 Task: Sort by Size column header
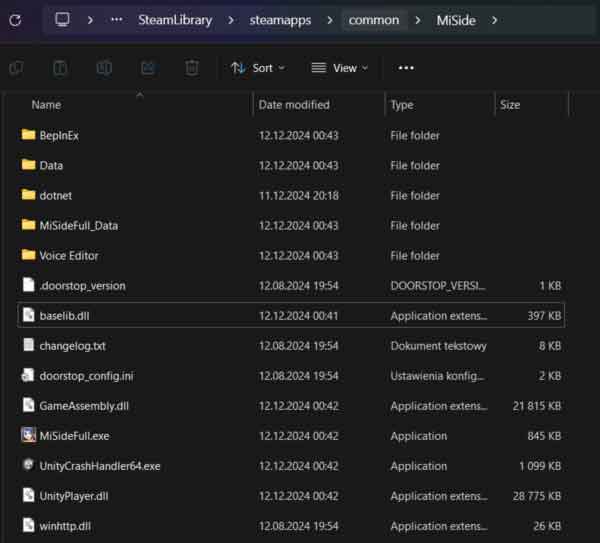tap(510, 105)
